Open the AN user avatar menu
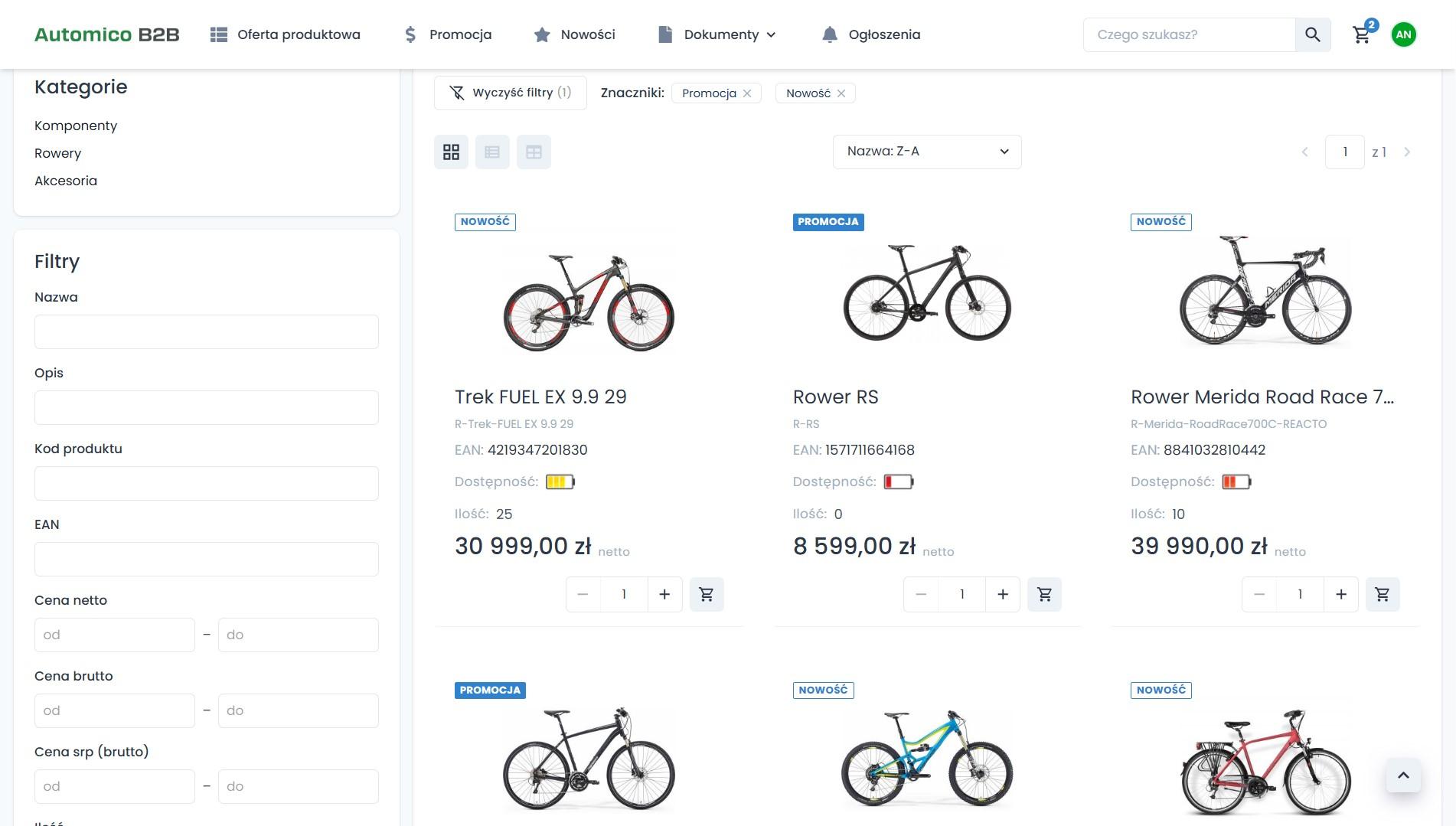The height and width of the screenshot is (826, 1456). coord(1403,34)
